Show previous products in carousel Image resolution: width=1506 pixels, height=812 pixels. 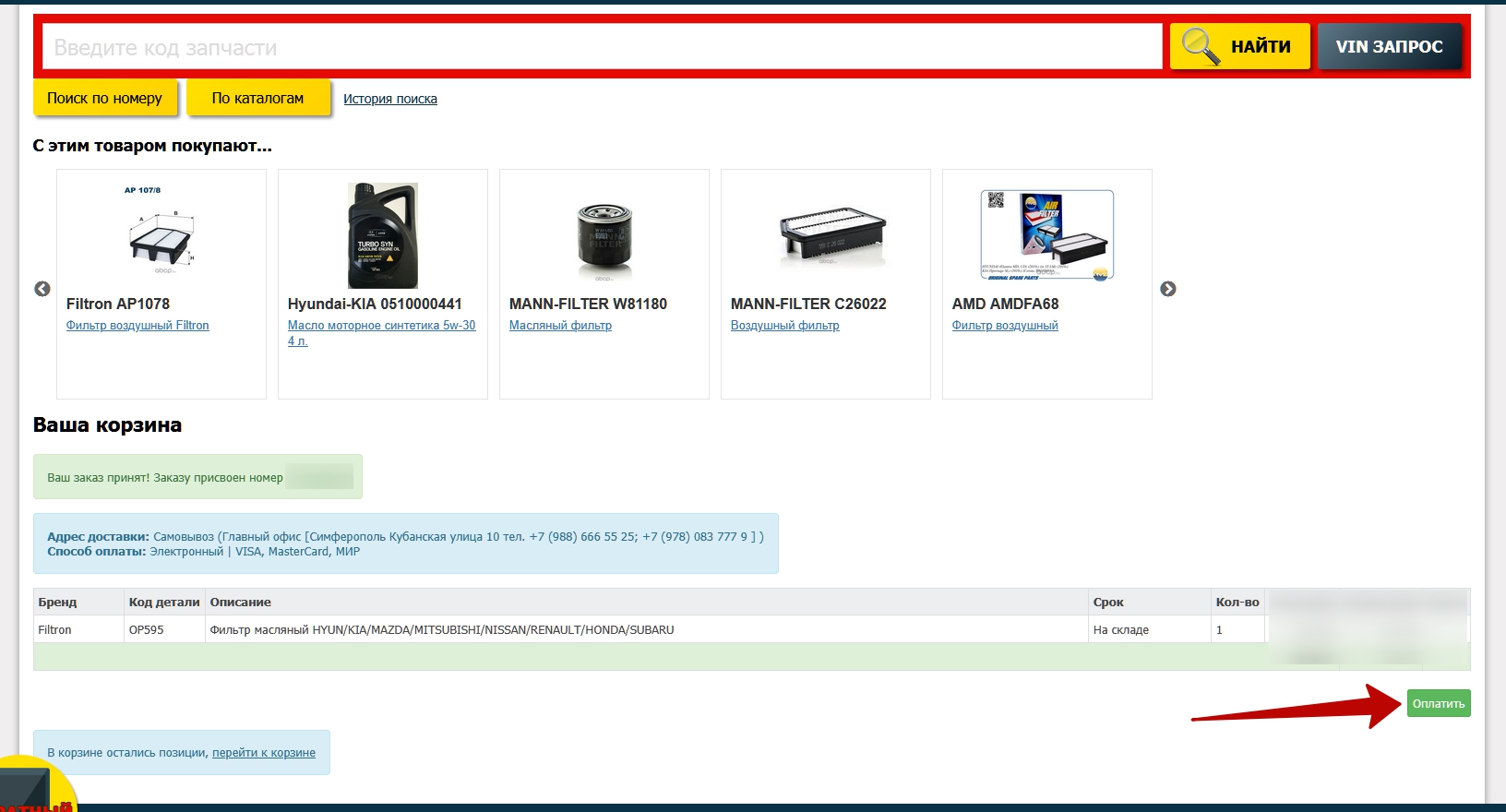coord(42,289)
